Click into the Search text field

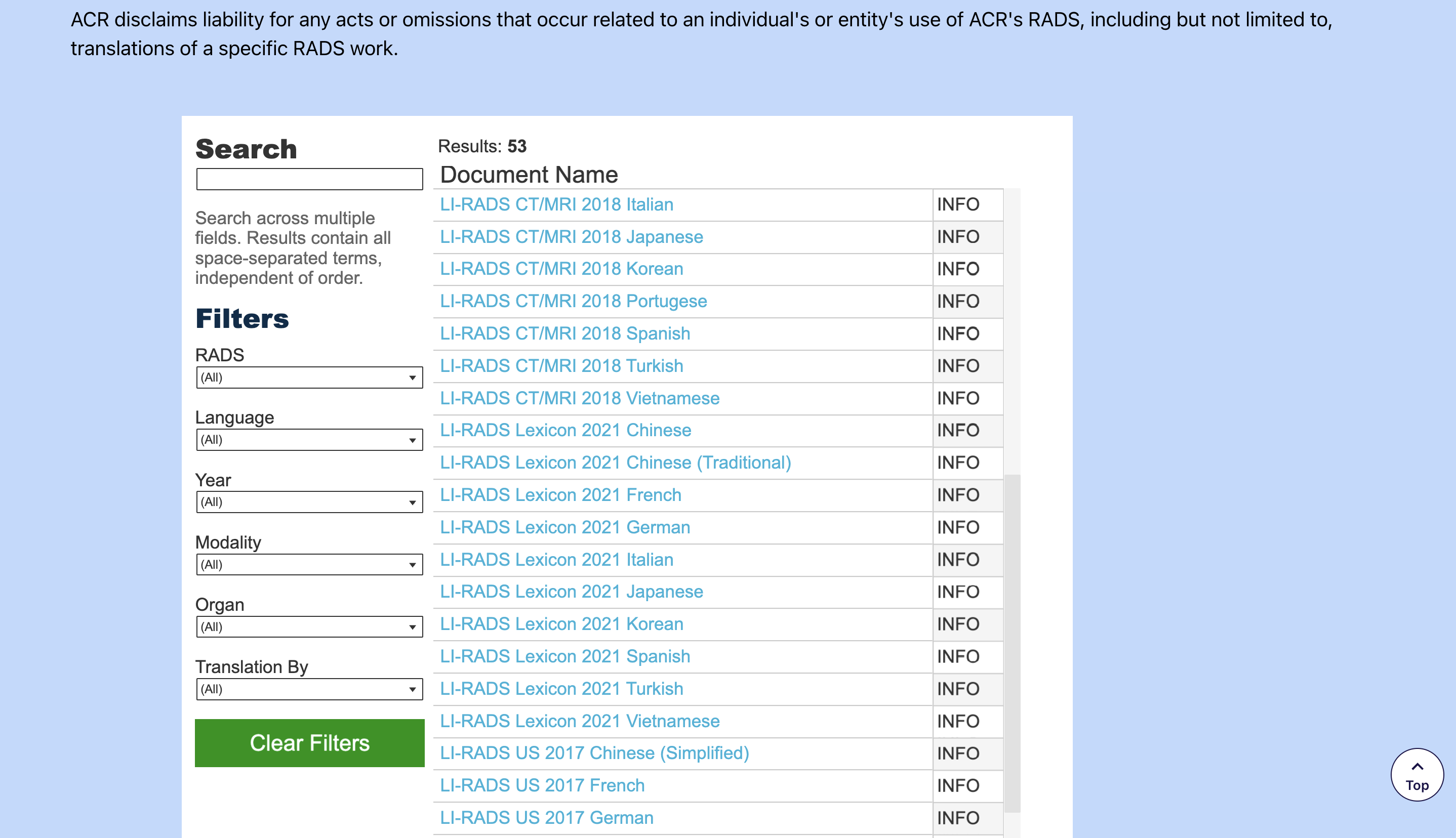click(309, 179)
